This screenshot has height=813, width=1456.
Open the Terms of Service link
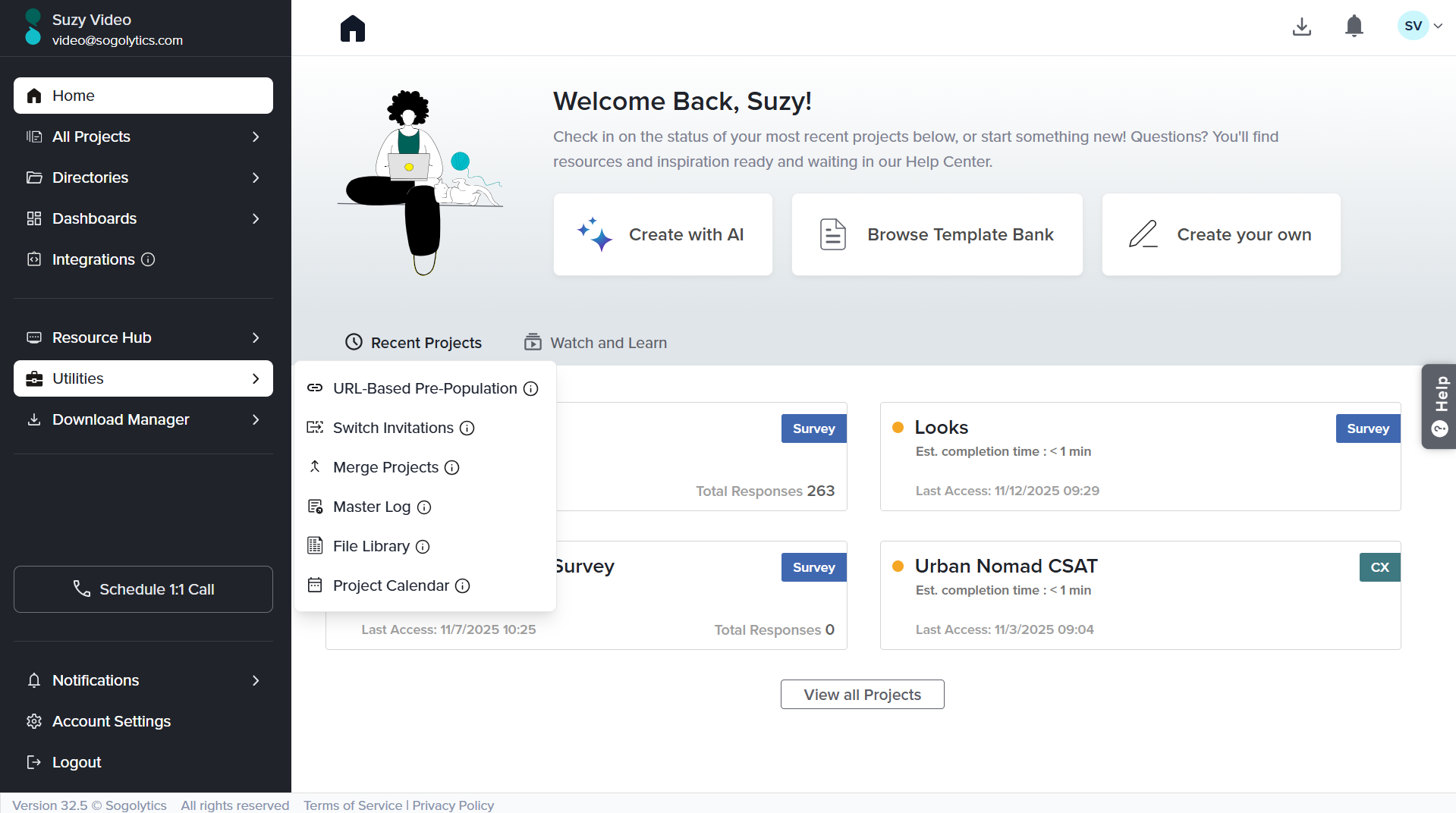[x=353, y=805]
